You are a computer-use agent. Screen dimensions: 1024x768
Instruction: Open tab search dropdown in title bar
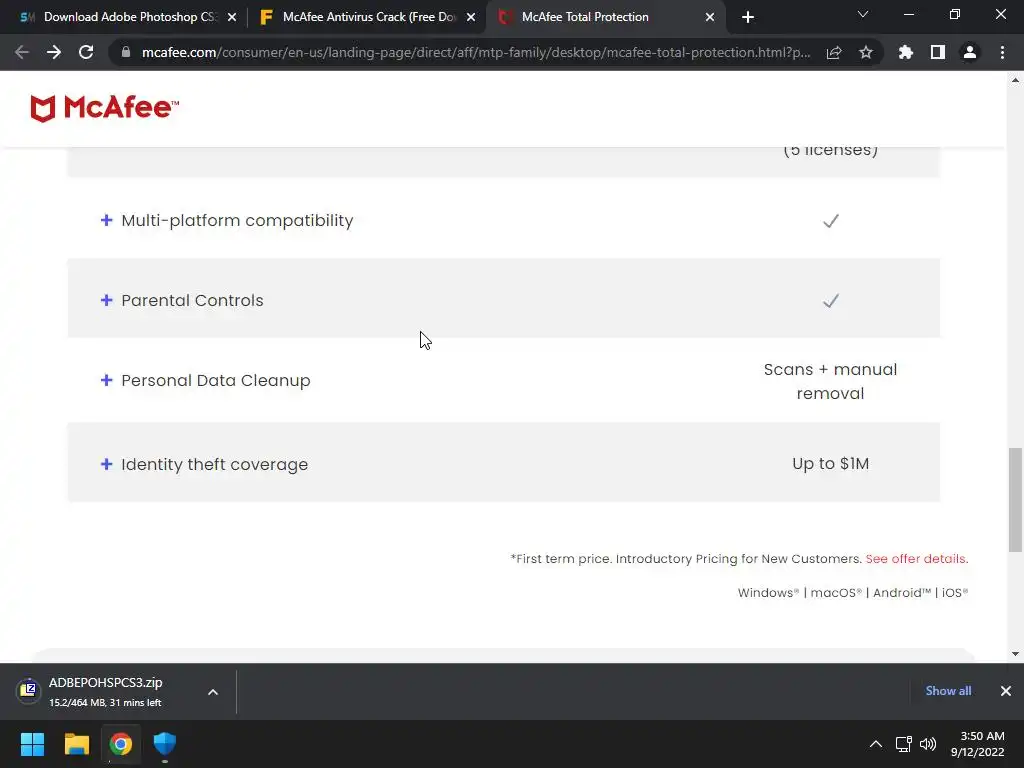863,14
